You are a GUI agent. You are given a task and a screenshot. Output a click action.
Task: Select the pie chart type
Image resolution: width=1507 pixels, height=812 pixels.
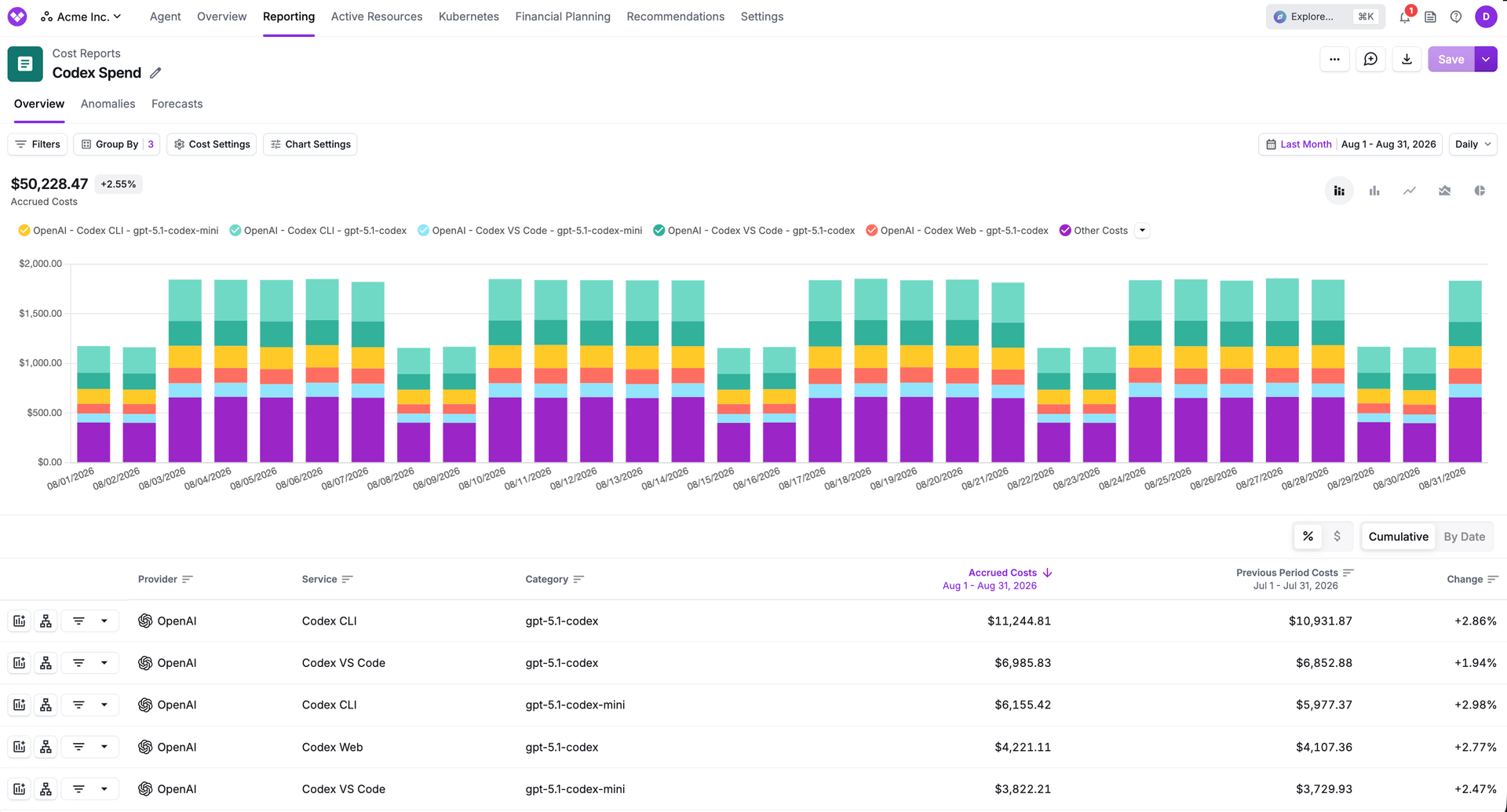[1480, 191]
